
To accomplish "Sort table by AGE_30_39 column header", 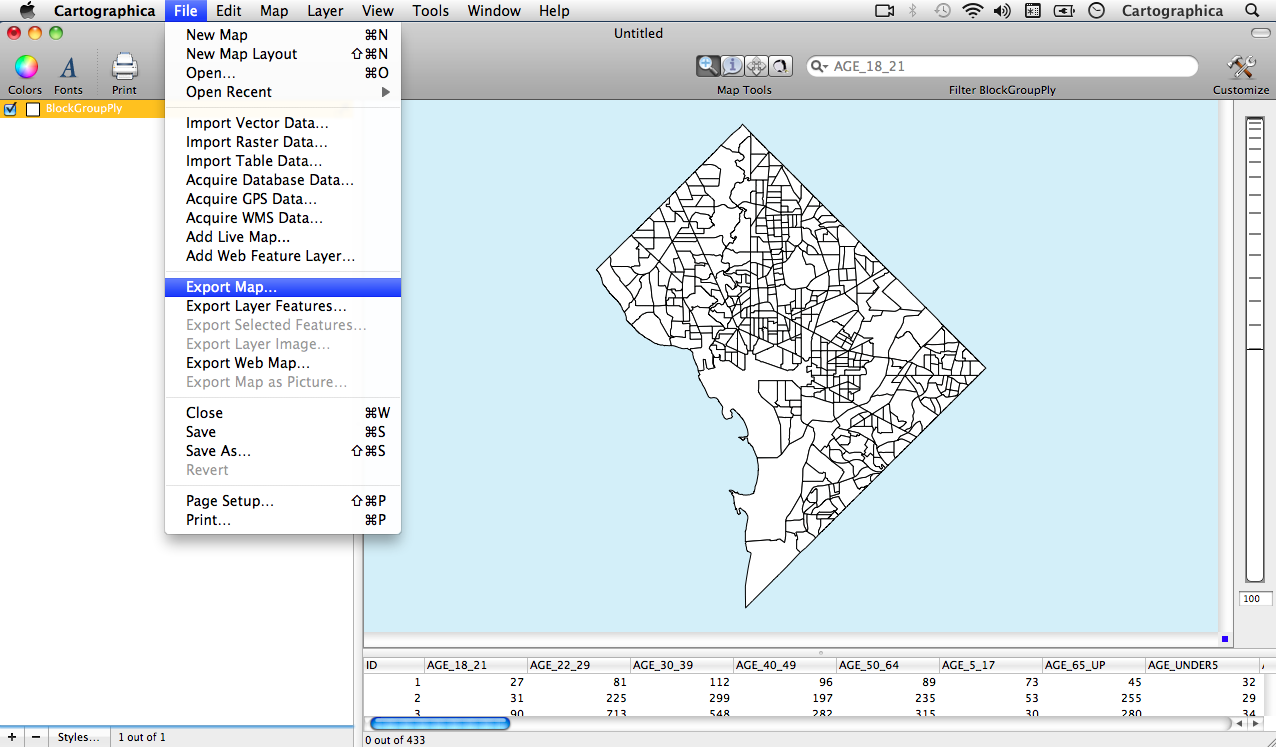I will 681,665.
